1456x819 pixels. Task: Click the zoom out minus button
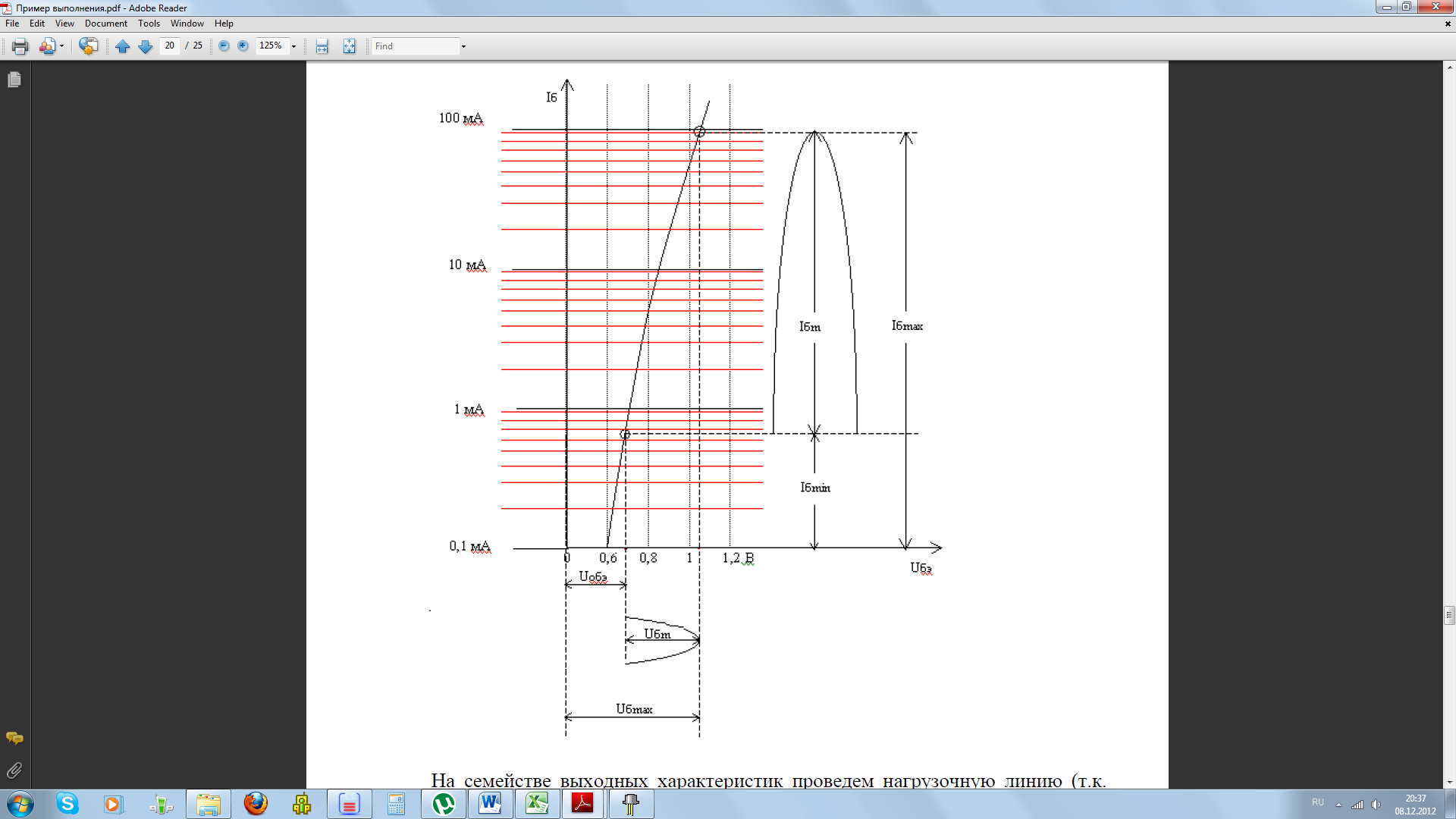click(x=224, y=46)
